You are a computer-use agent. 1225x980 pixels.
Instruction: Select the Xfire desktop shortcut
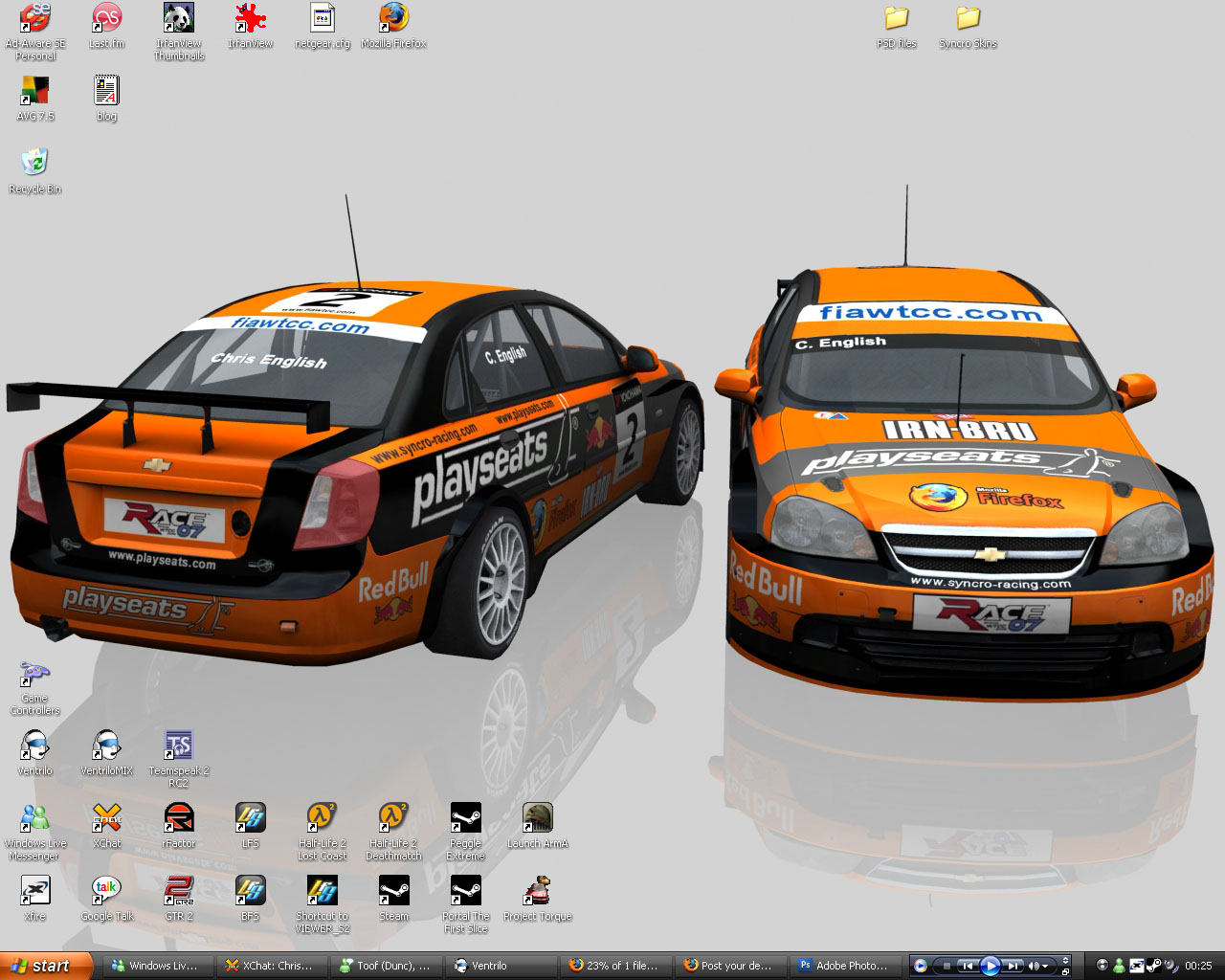[35, 899]
